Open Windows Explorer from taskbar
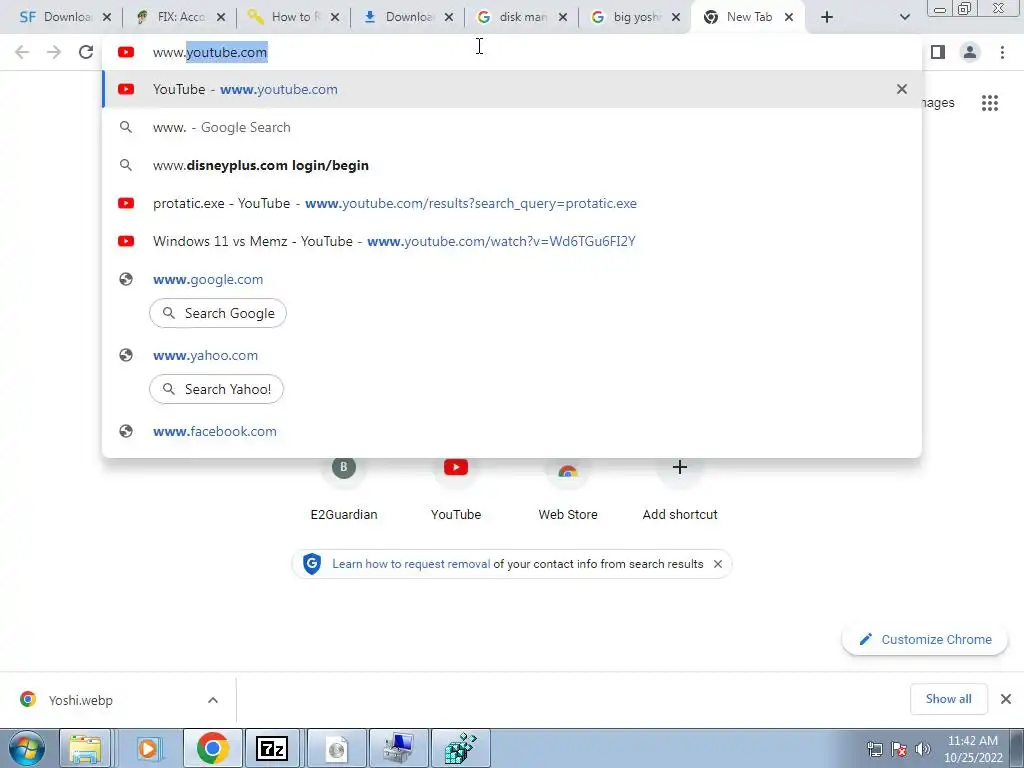 click(x=86, y=748)
